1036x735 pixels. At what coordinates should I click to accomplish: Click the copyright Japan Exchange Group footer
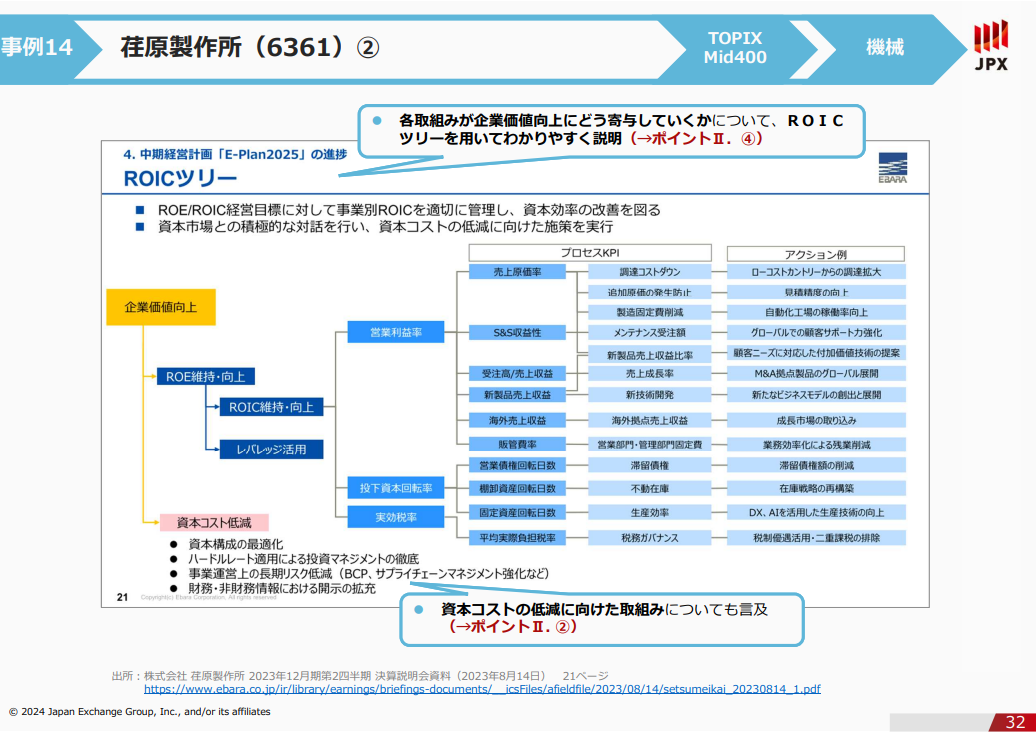[x=139, y=711]
